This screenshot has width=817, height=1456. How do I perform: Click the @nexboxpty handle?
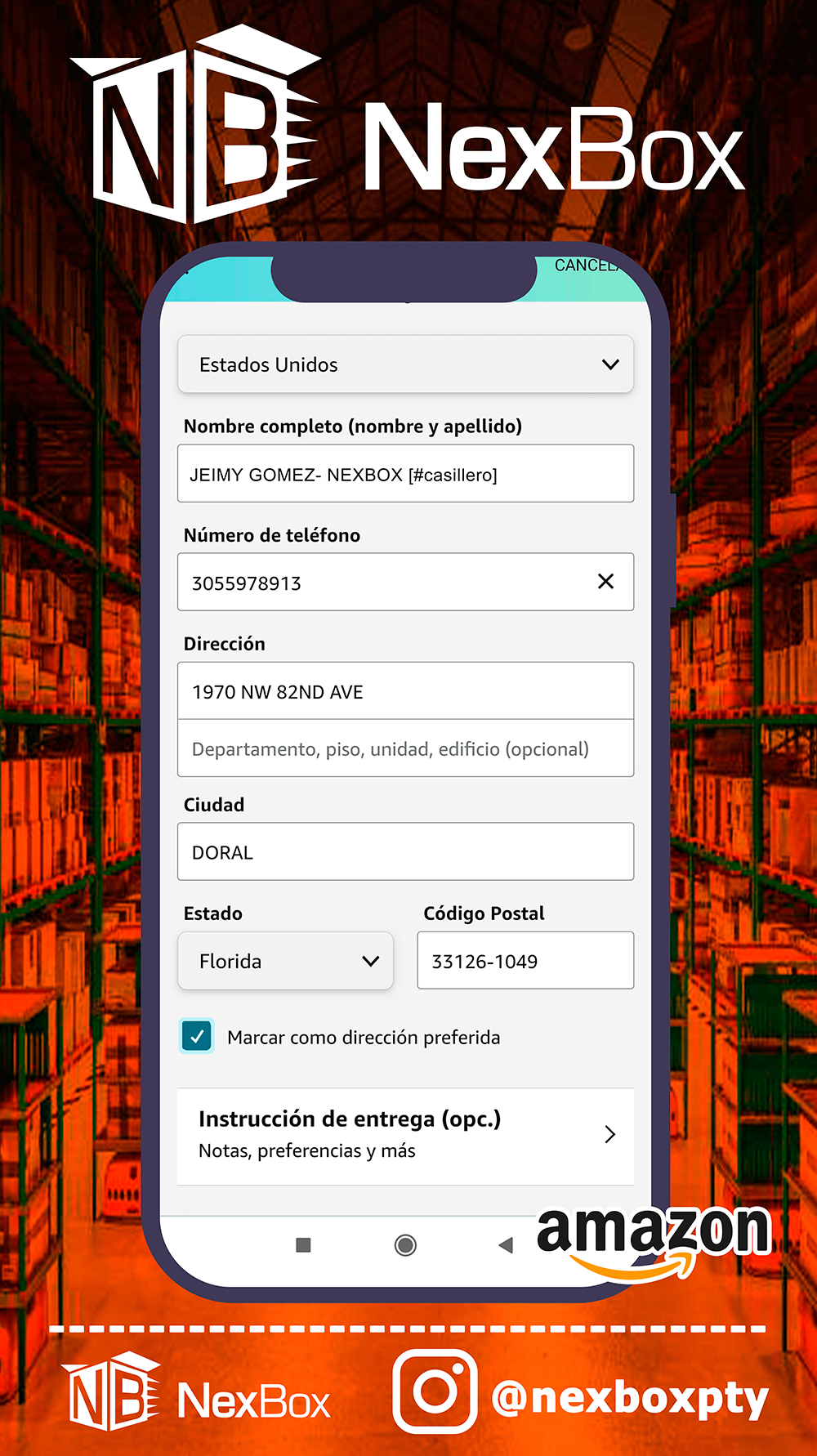click(629, 1398)
